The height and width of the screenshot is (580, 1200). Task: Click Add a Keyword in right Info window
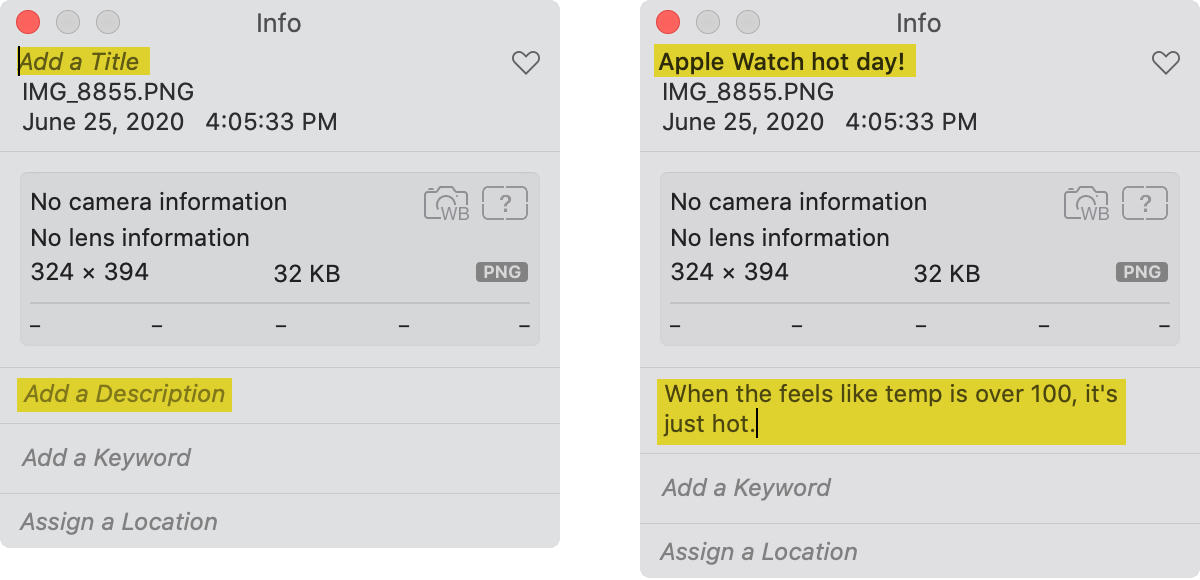coord(746,488)
